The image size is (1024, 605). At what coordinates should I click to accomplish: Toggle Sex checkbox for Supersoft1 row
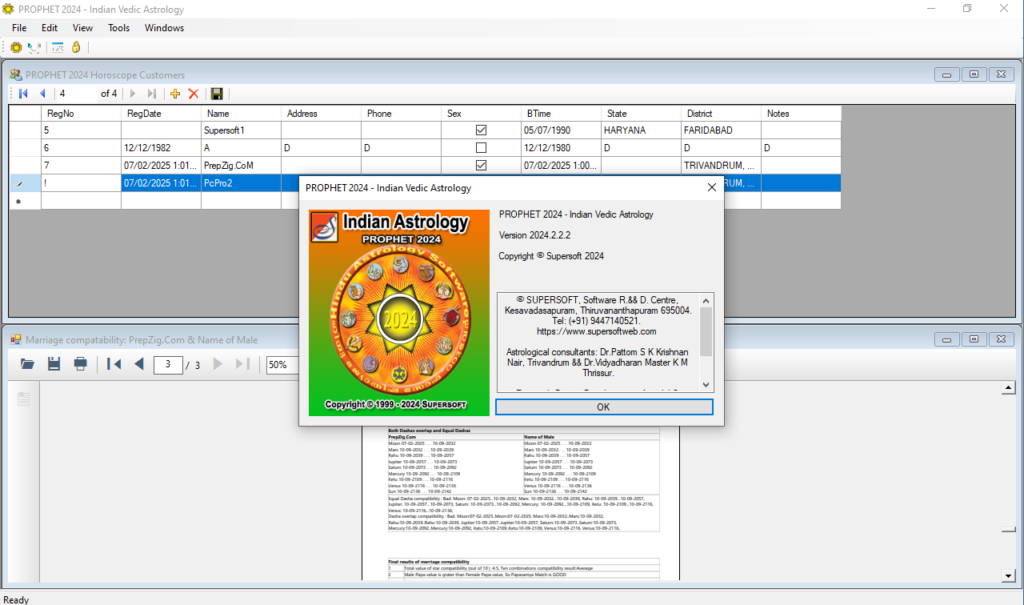481,130
